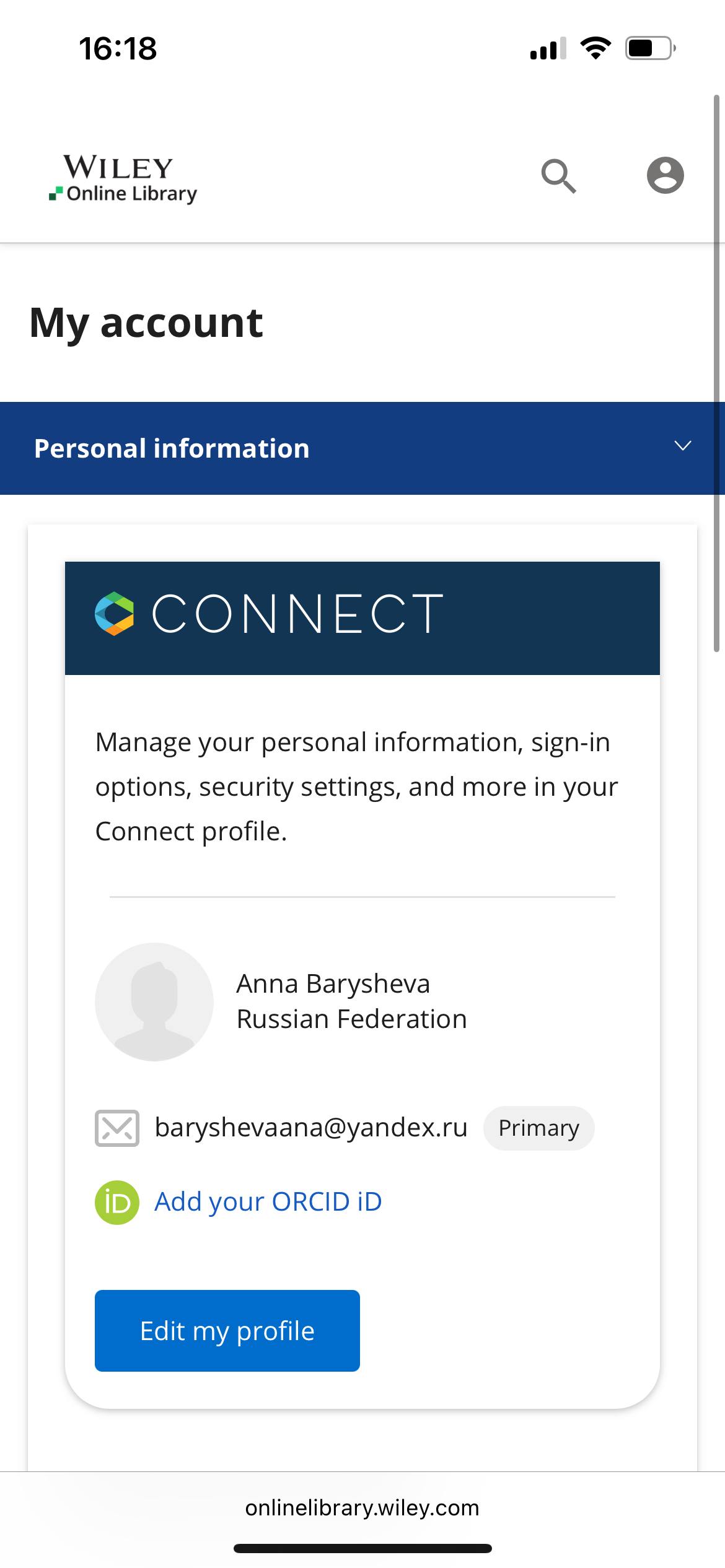
Task: Tap the Primary email badge
Action: coord(538,1128)
